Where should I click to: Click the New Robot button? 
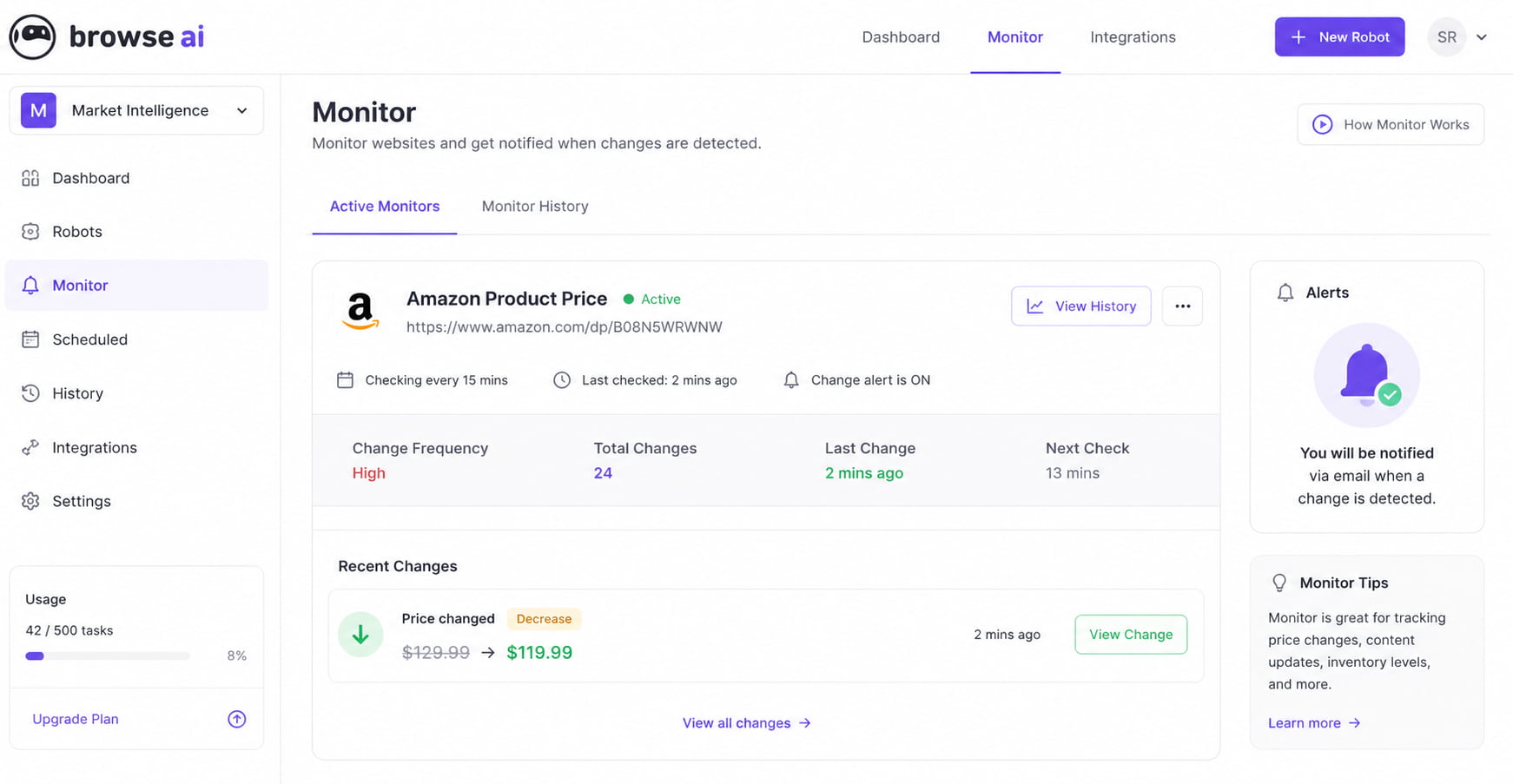tap(1339, 37)
